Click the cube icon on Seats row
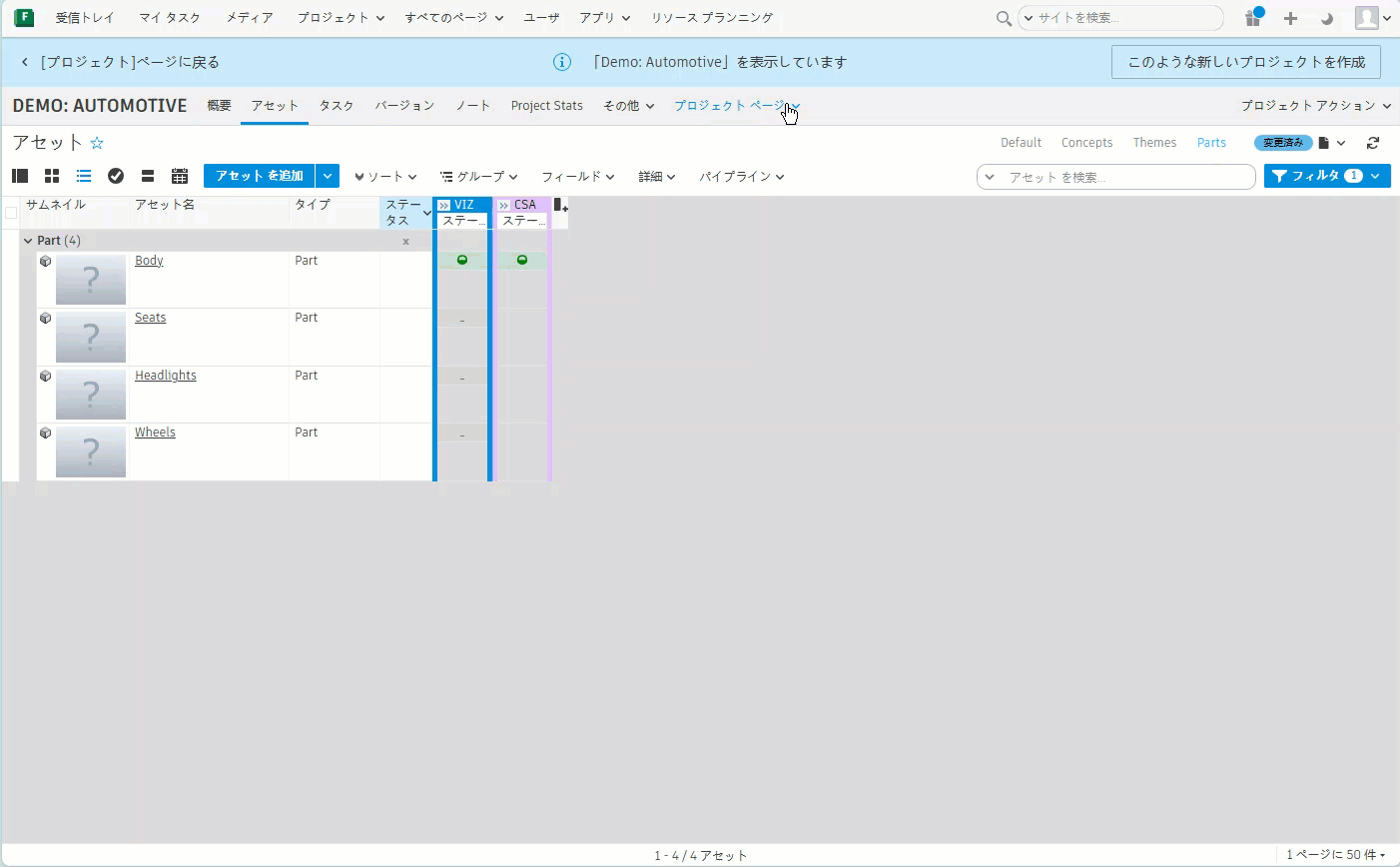 point(45,319)
